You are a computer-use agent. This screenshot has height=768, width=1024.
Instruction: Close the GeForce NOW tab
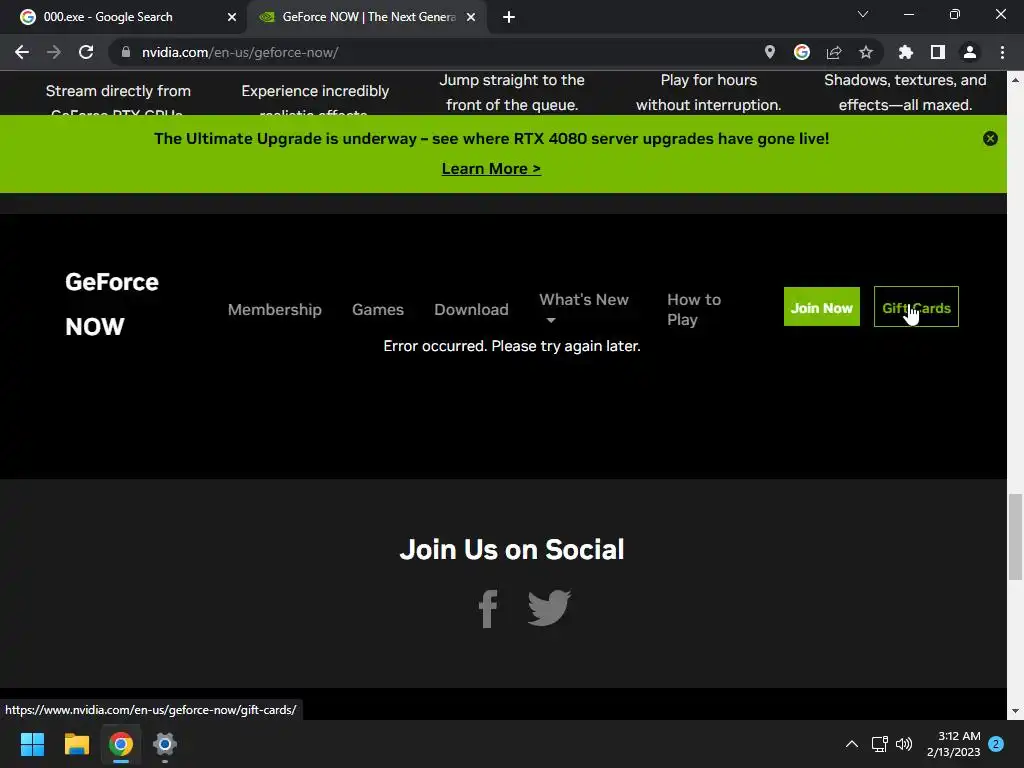click(x=471, y=17)
